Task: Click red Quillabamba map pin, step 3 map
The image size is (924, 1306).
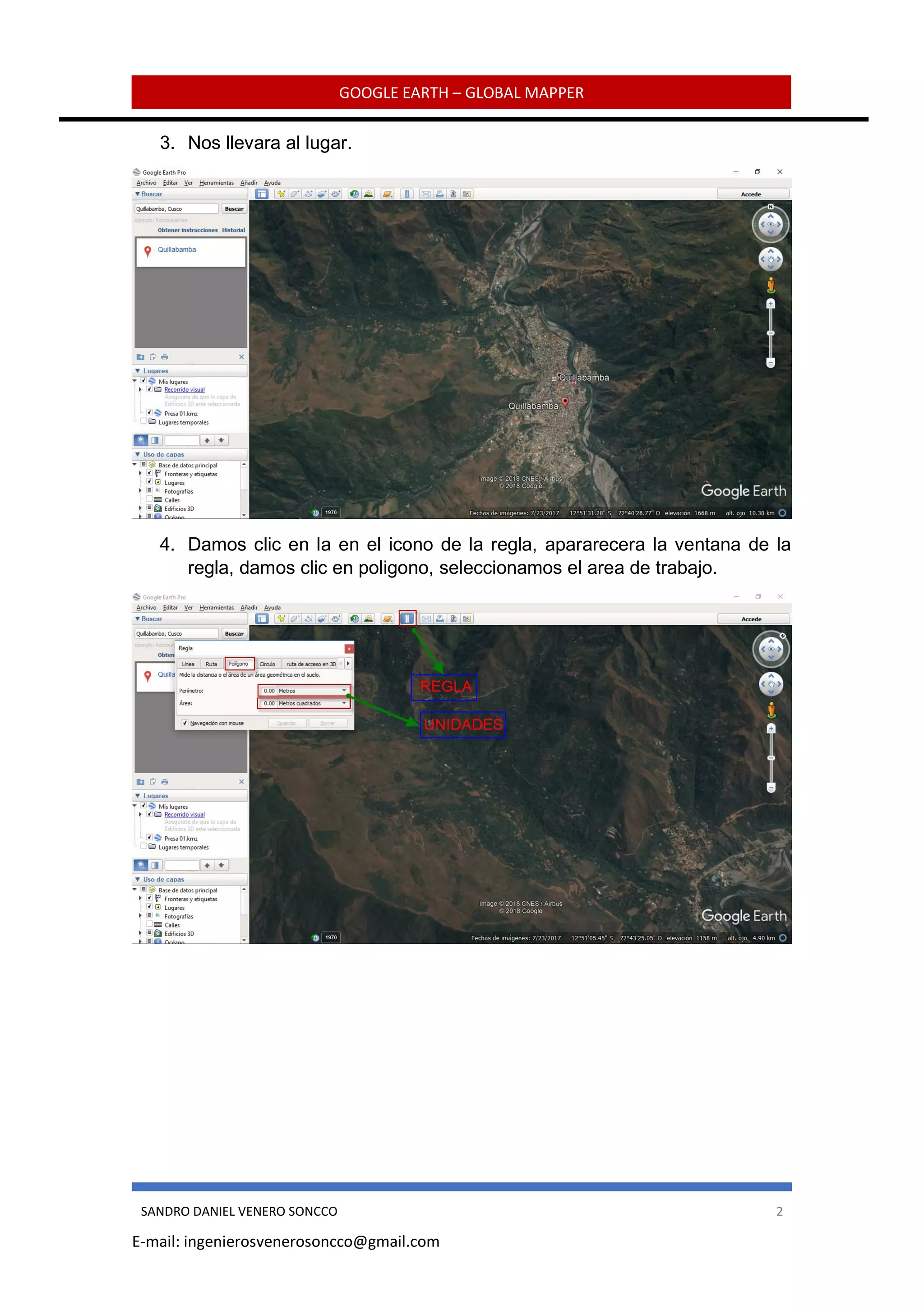Action: tap(565, 401)
